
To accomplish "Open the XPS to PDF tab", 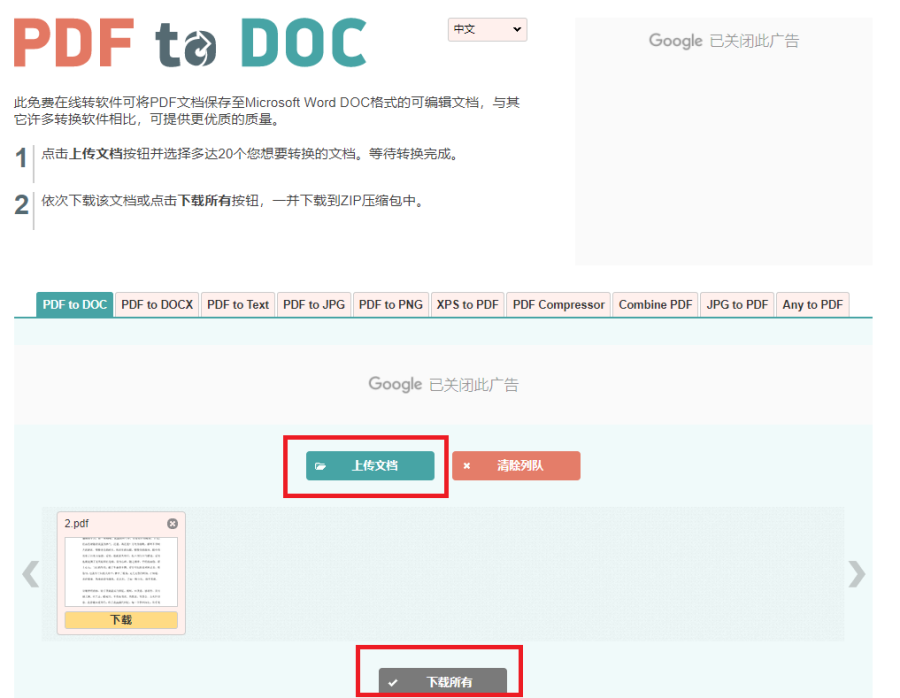I will coord(467,305).
